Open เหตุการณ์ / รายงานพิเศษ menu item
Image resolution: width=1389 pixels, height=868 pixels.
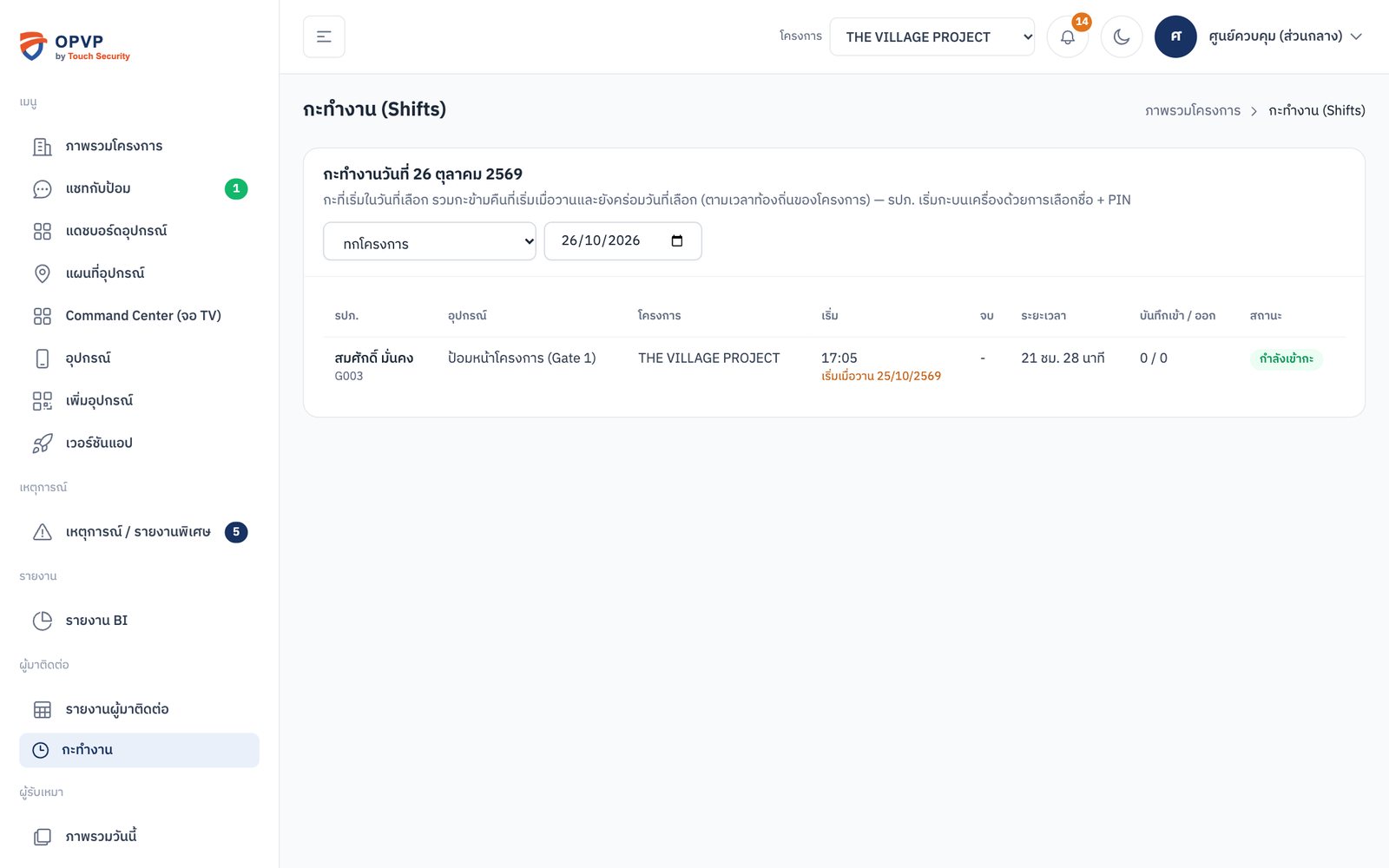pyautogui.click(x=139, y=532)
